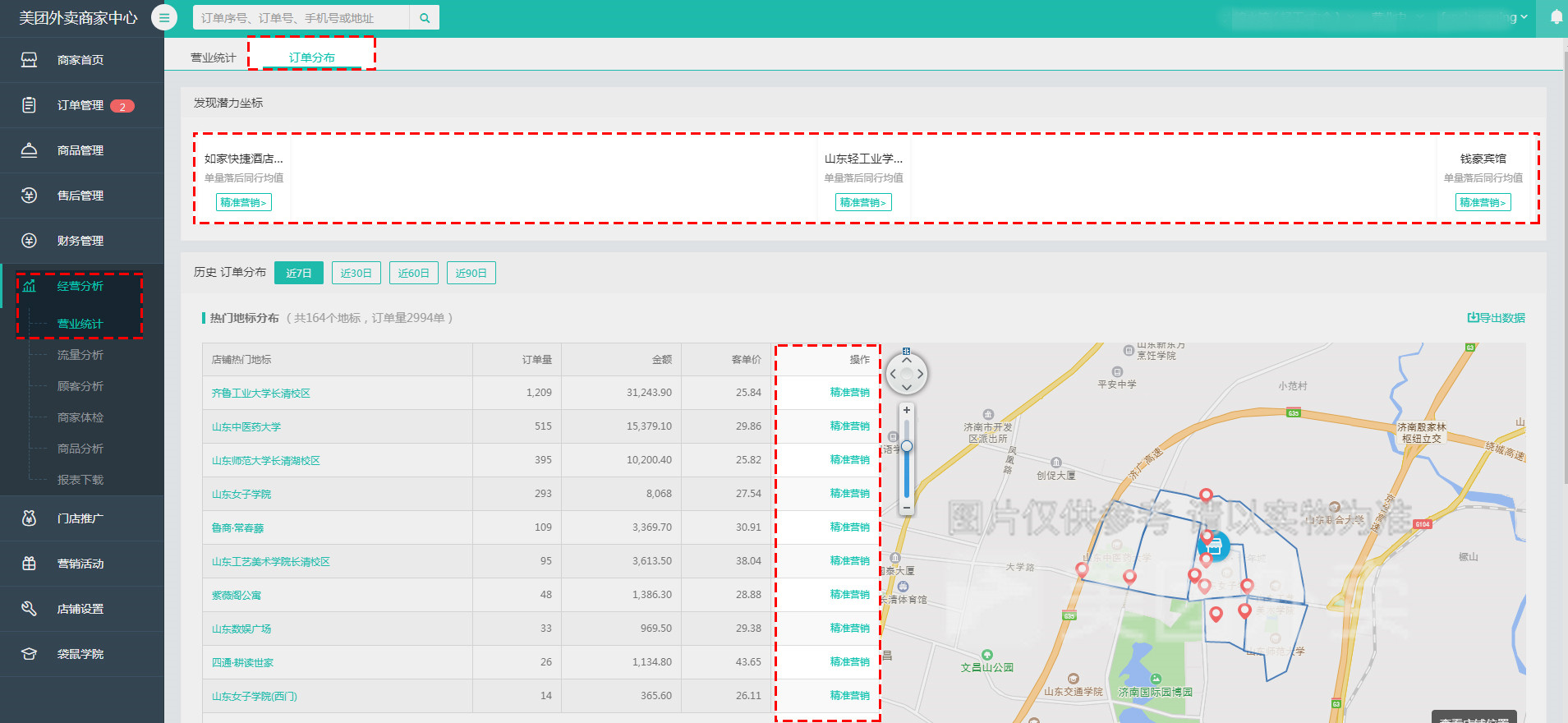Click map zoom in plus button
1568x723 pixels.
coord(907,410)
